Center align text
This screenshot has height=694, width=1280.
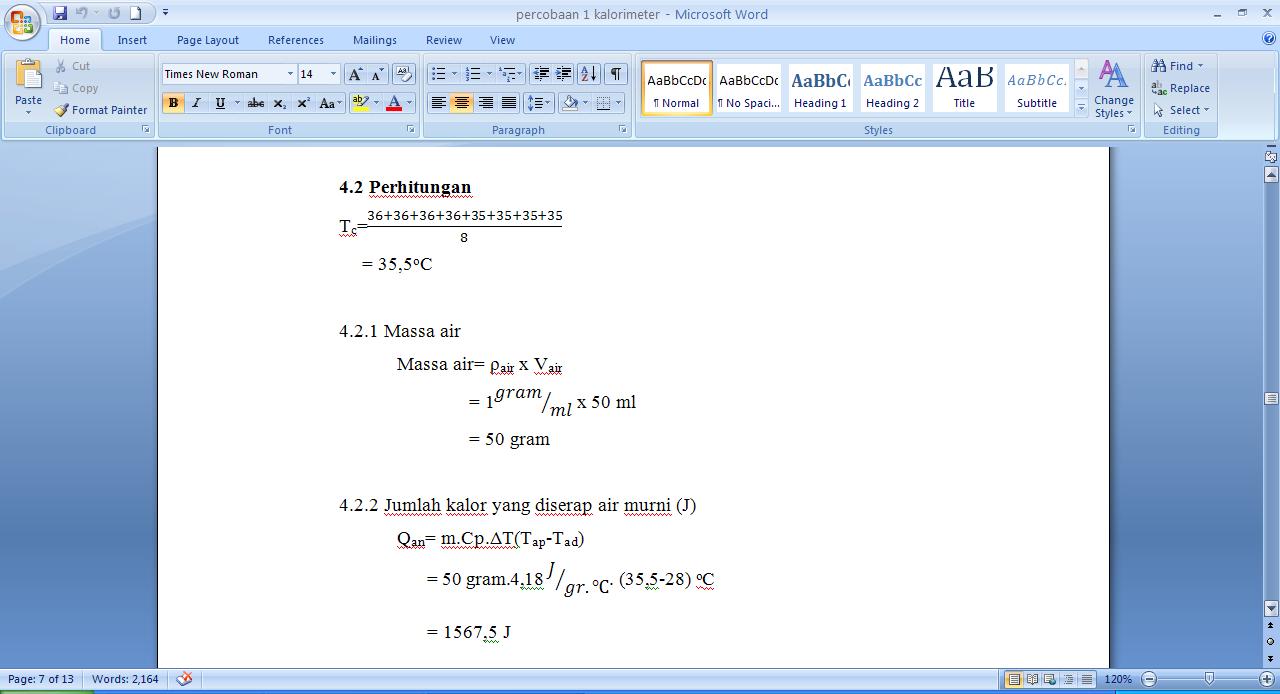click(461, 103)
